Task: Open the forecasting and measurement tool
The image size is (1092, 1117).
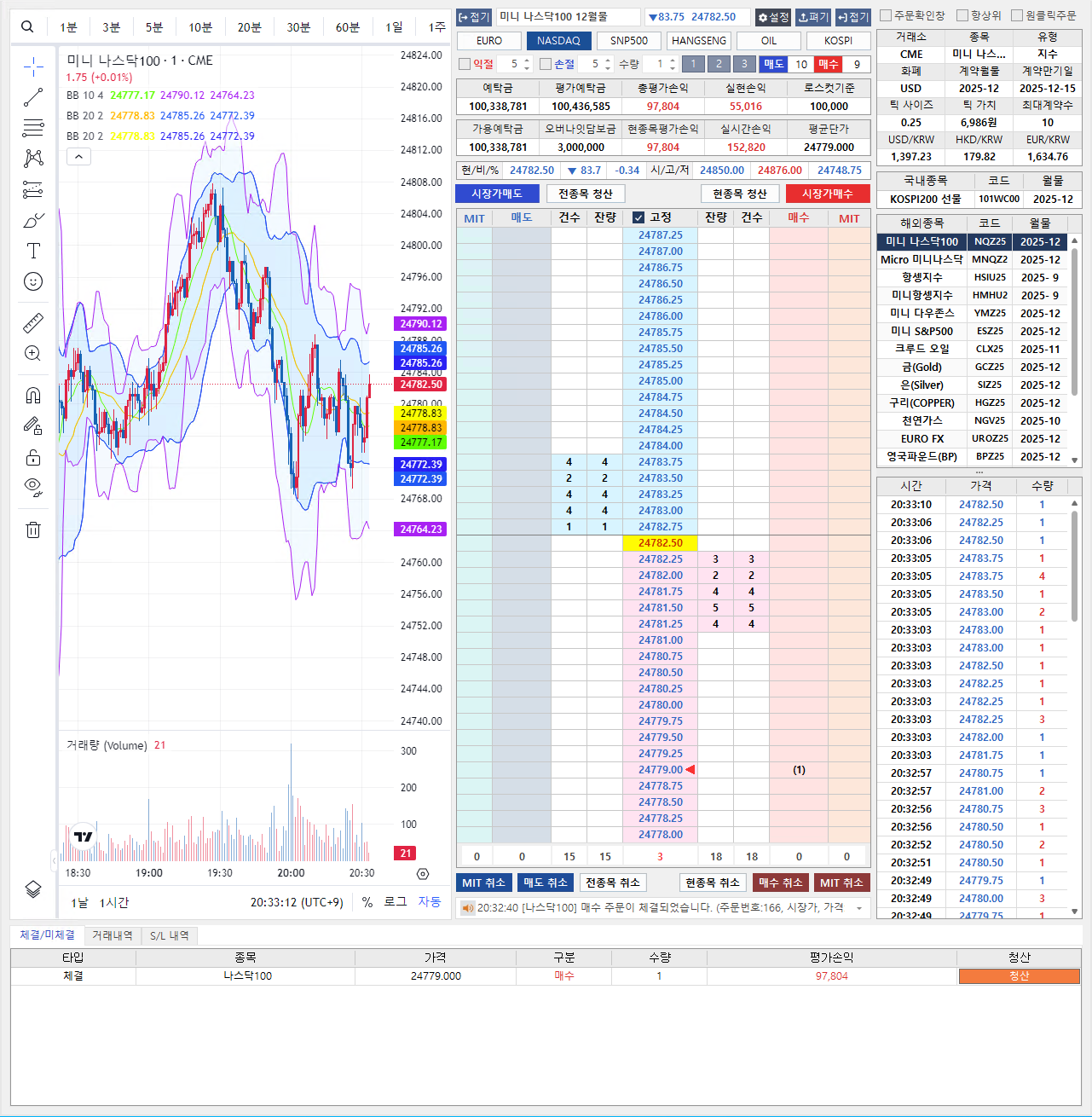Action: [x=33, y=189]
